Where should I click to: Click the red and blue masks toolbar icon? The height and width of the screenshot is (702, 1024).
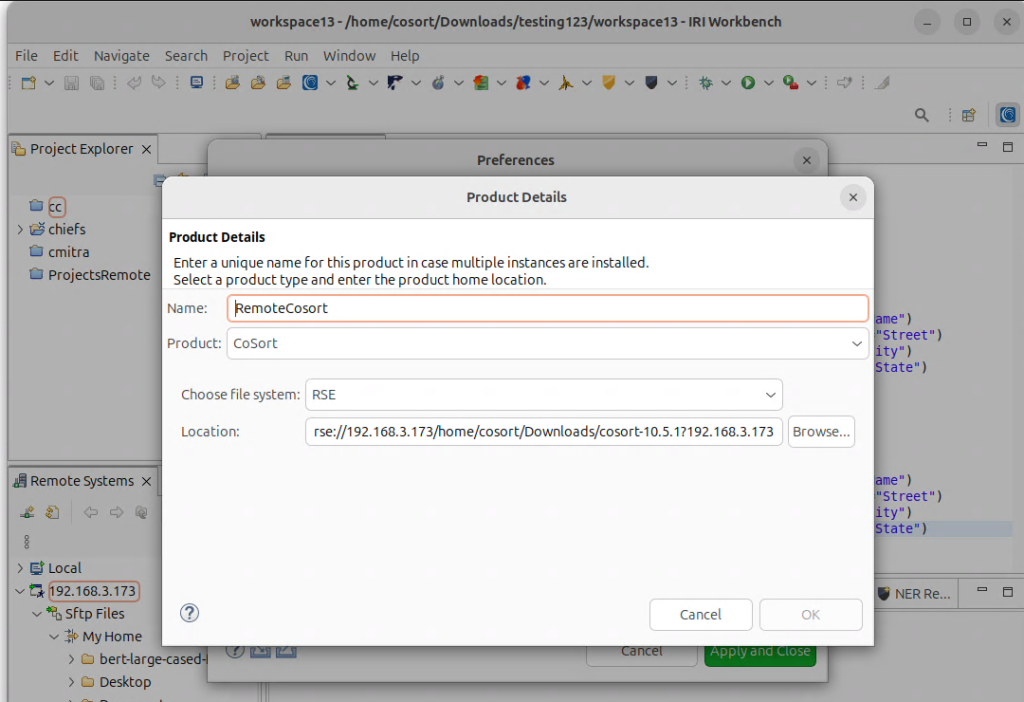pos(523,83)
